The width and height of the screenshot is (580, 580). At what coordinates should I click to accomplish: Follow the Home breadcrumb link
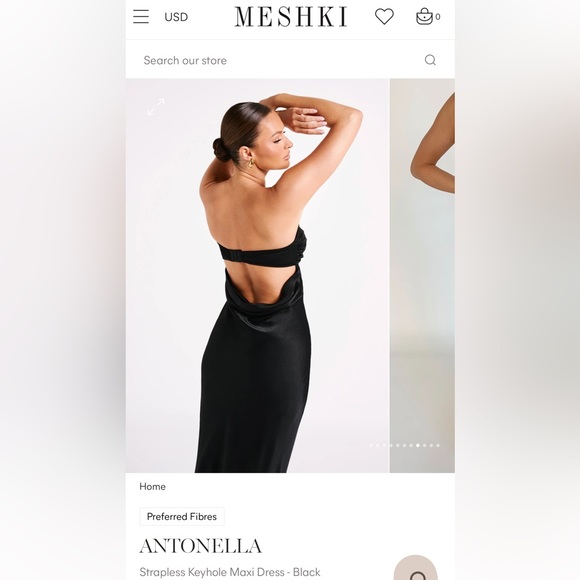tap(152, 486)
